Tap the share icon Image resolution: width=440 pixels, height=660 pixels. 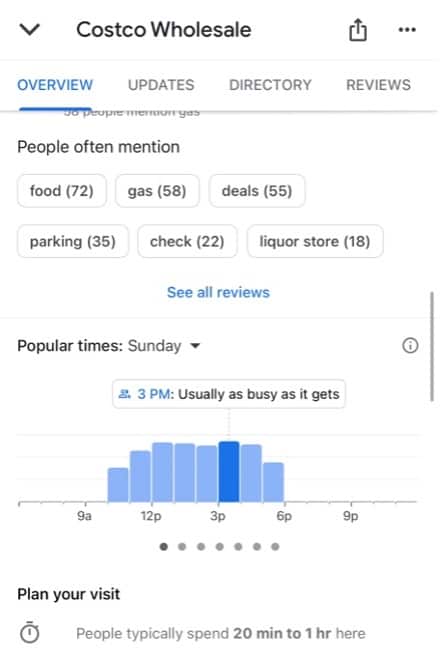[357, 29]
